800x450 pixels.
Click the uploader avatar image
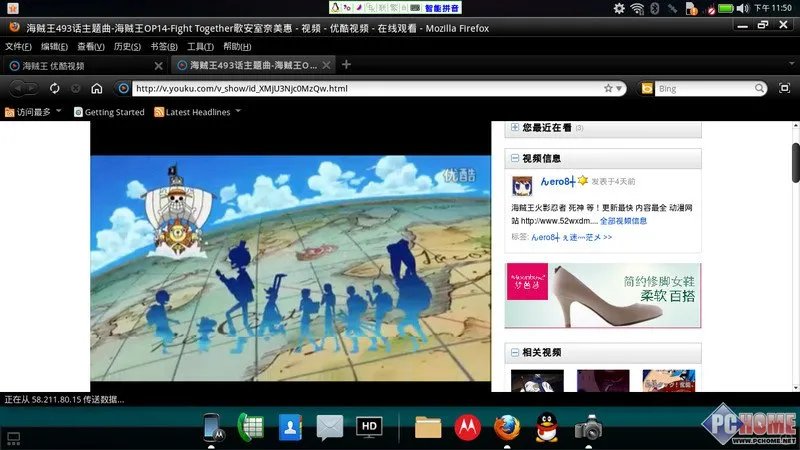522,186
